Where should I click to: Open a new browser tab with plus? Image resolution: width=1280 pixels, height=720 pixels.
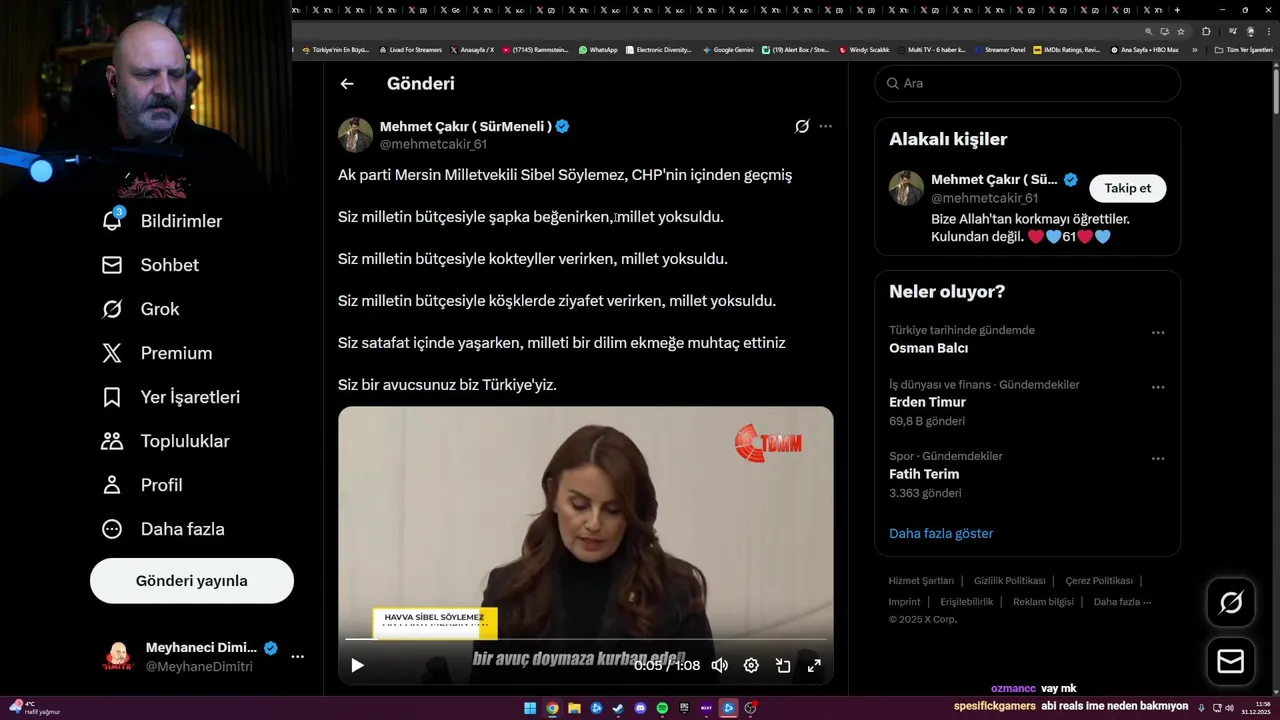[1177, 10]
